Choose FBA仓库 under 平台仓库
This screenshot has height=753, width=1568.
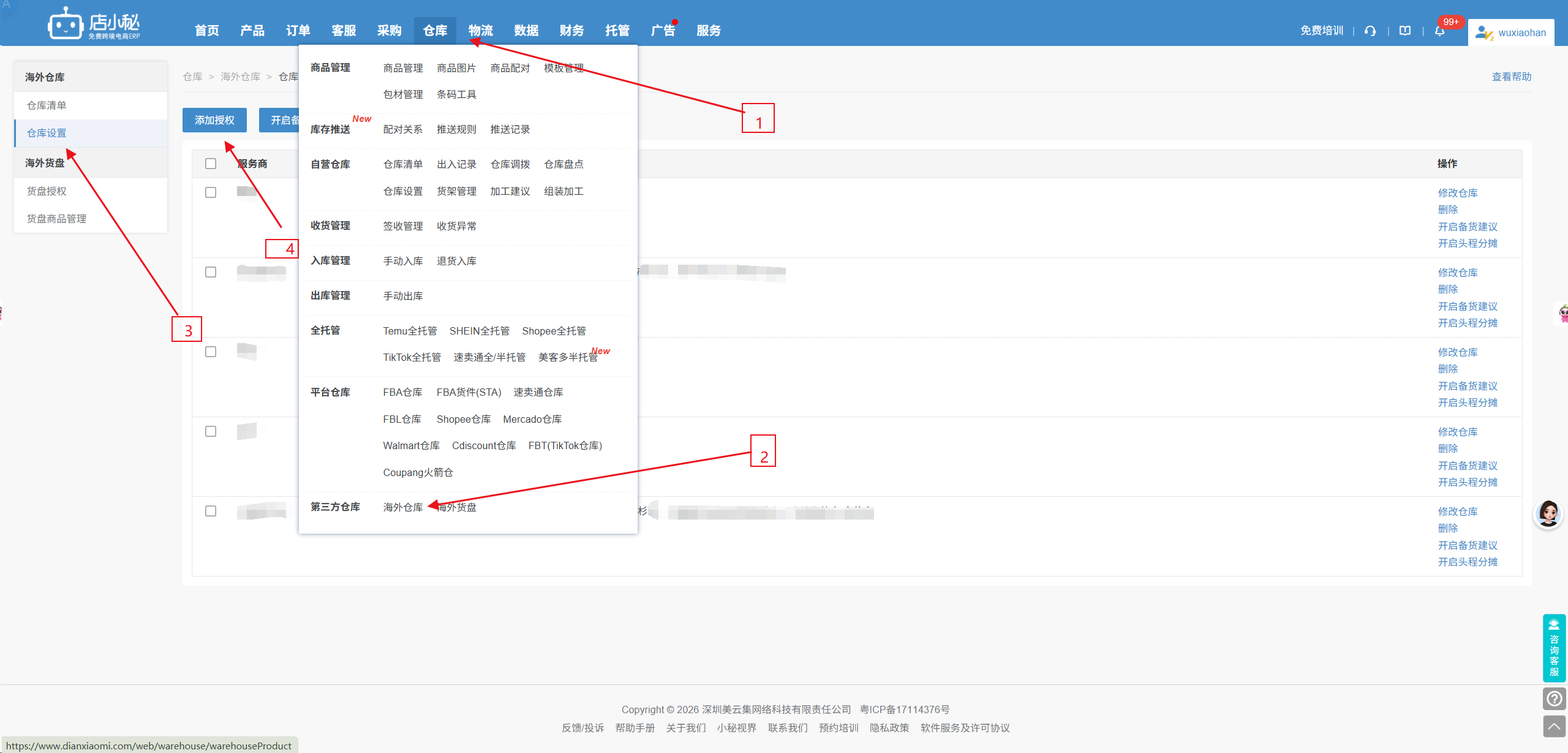(402, 392)
